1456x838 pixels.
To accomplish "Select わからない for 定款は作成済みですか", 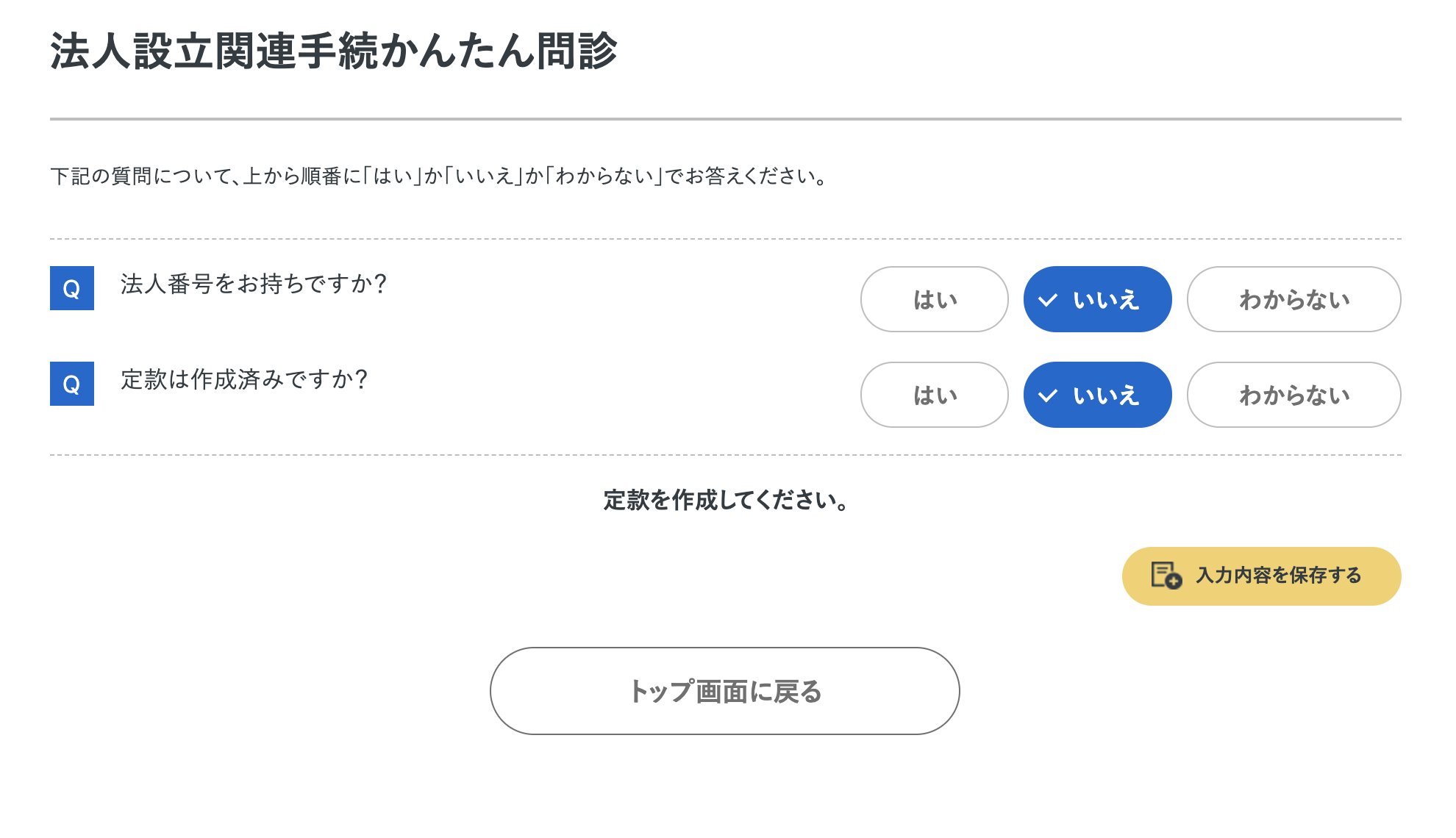I will [1293, 395].
